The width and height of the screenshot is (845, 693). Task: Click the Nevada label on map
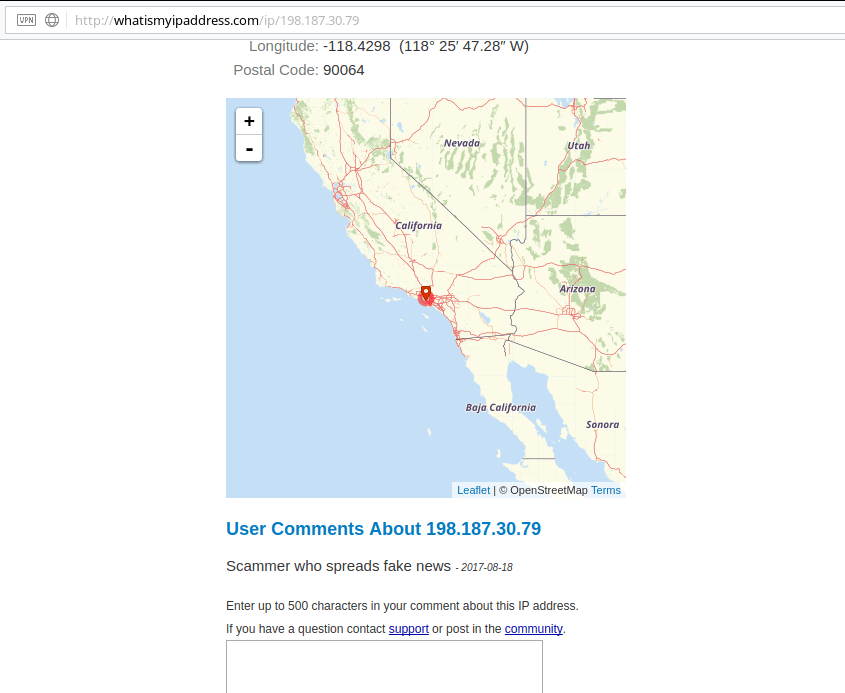pyautogui.click(x=462, y=143)
